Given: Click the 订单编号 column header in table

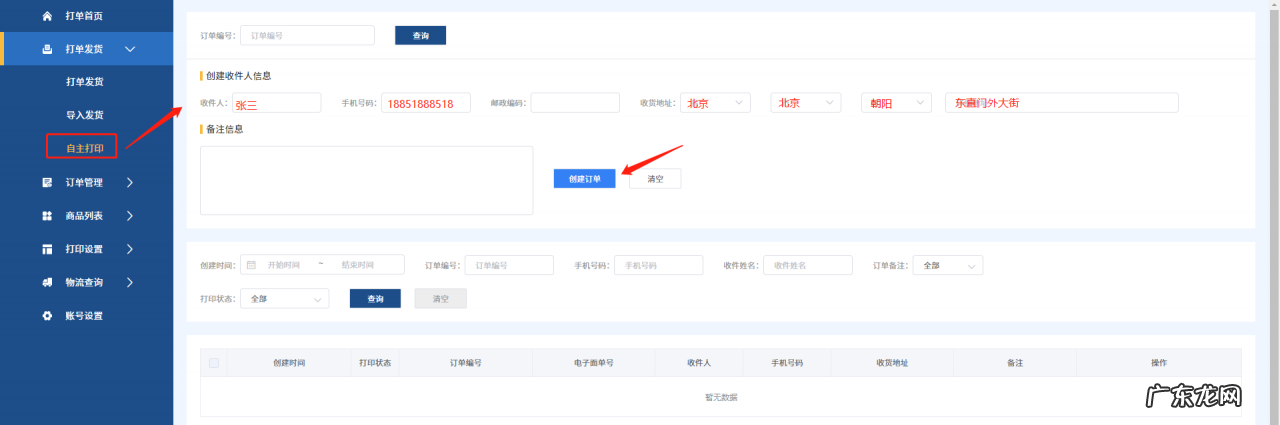Looking at the screenshot, I should pos(466,363).
